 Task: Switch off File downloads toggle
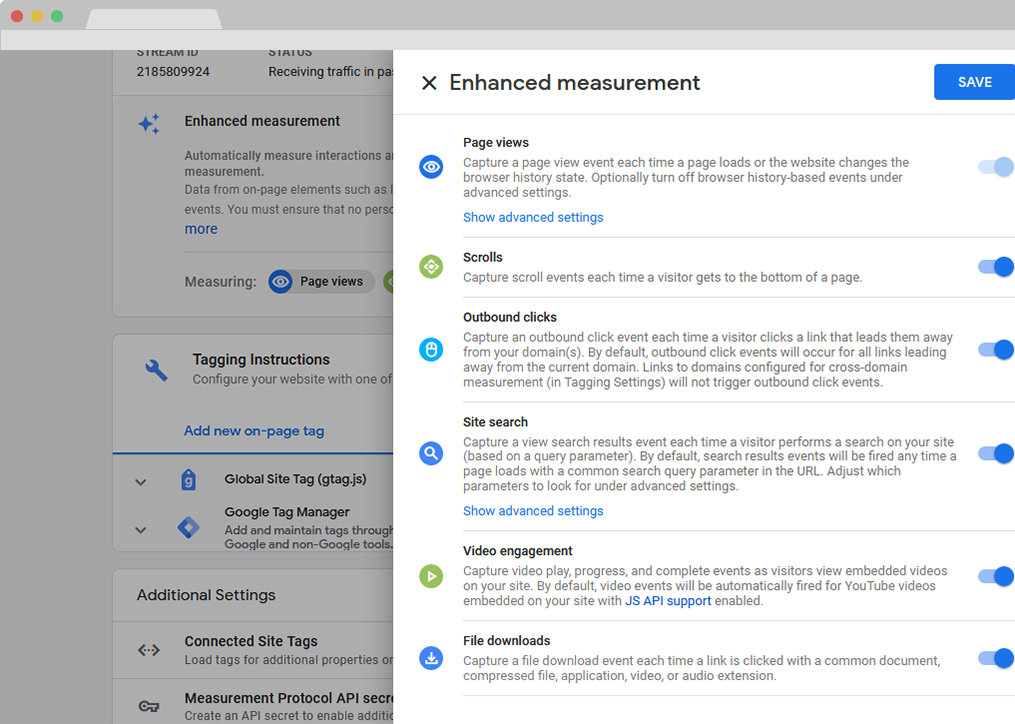(x=996, y=658)
